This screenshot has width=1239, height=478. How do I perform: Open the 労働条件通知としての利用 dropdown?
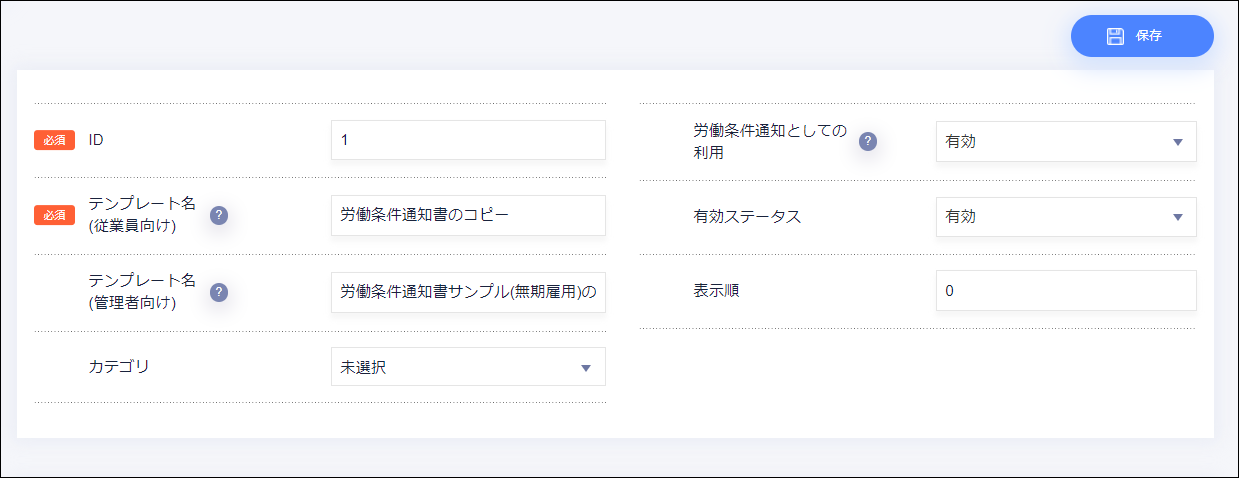[x=1066, y=142]
